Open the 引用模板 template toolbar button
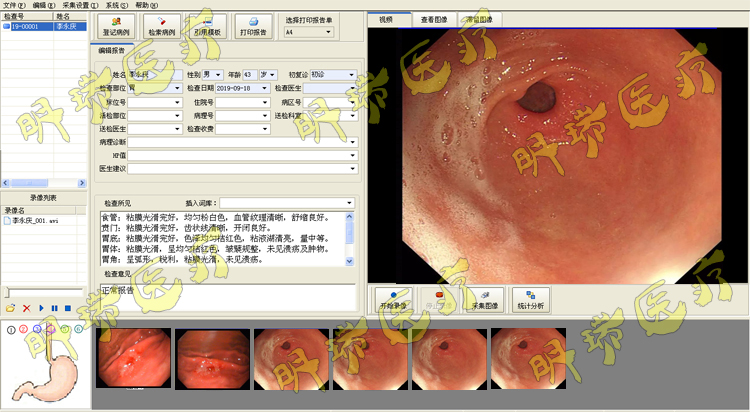The height and width of the screenshot is (412, 750). [x=208, y=26]
